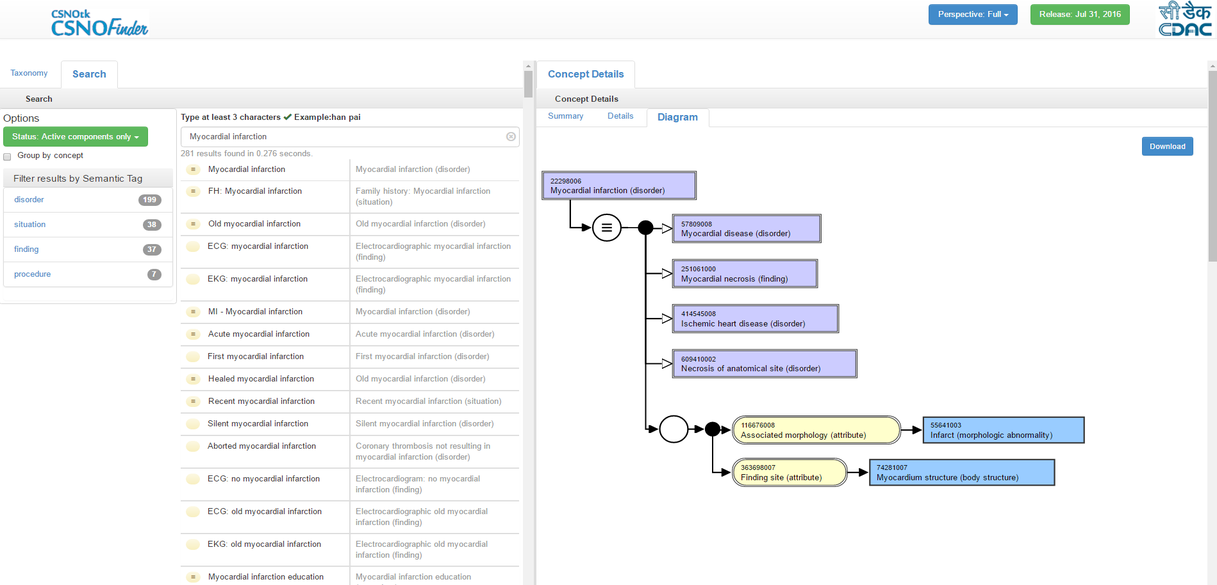Switch to the Taxonomy tab
The width and height of the screenshot is (1217, 585).
tap(29, 73)
